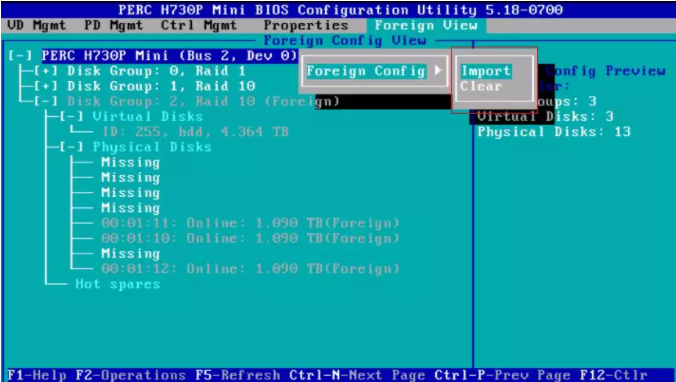Choose Import from the Foreign Config submenu
Image resolution: width=676 pixels, height=382 pixels.
[x=486, y=71]
